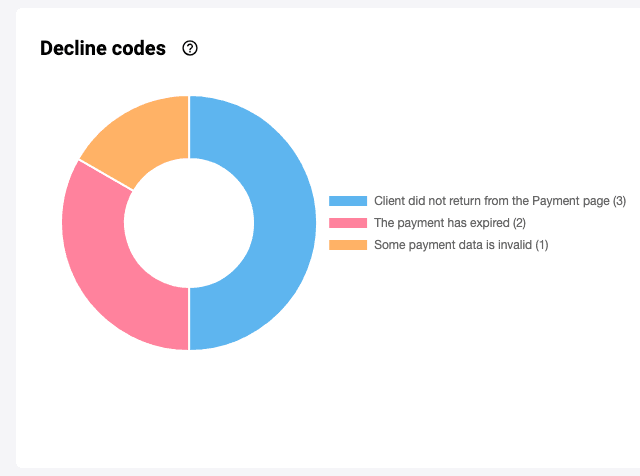Click the '(3)' count in the legend

pos(619,201)
